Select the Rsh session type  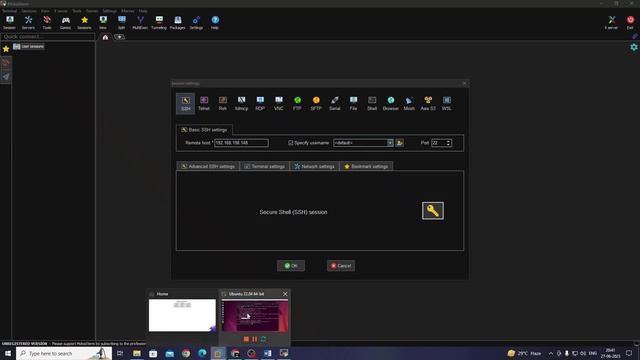222,103
